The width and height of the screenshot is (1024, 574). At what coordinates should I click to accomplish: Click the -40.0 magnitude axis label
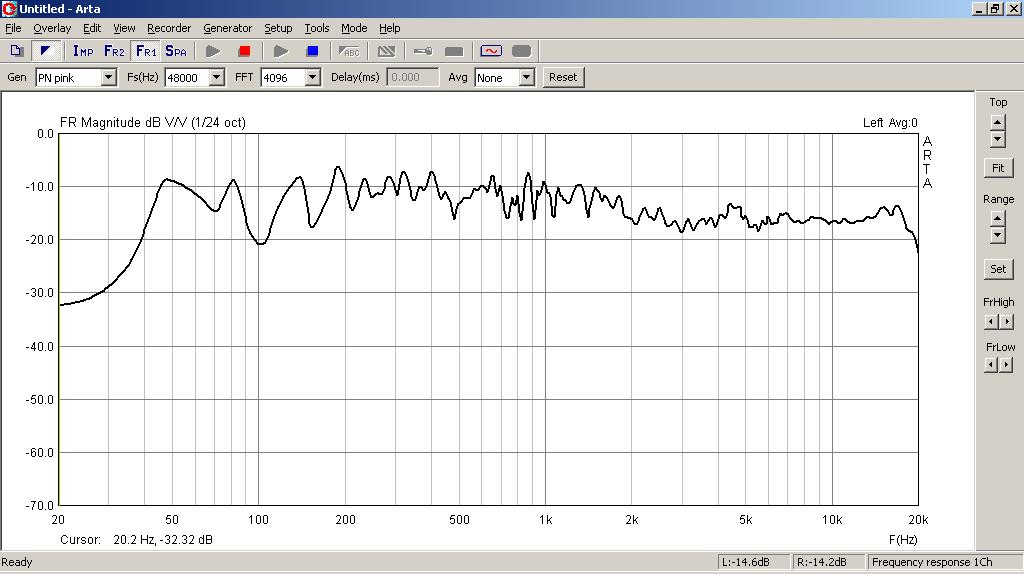click(x=39, y=346)
